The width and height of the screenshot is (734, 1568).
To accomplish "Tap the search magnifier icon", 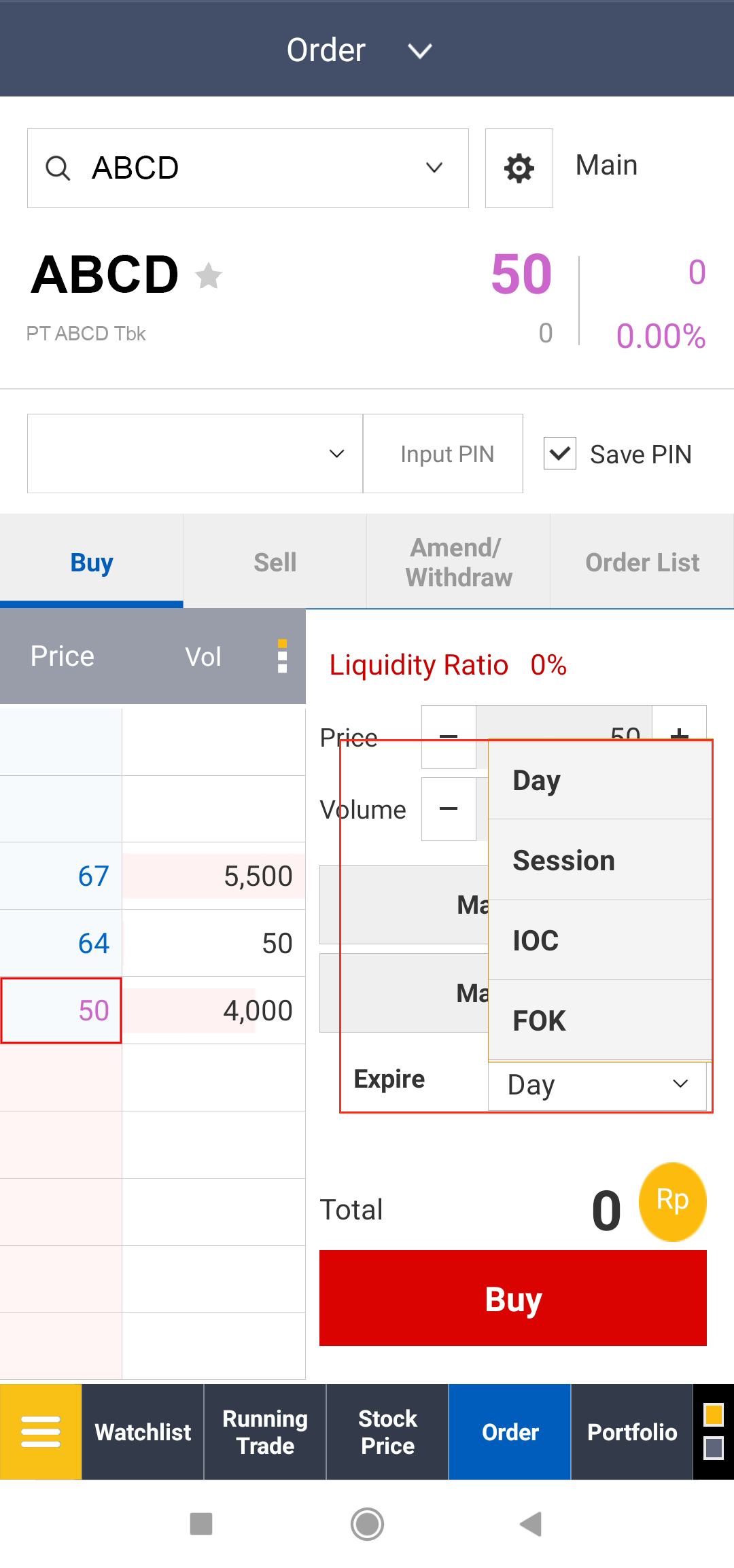I will (58, 168).
